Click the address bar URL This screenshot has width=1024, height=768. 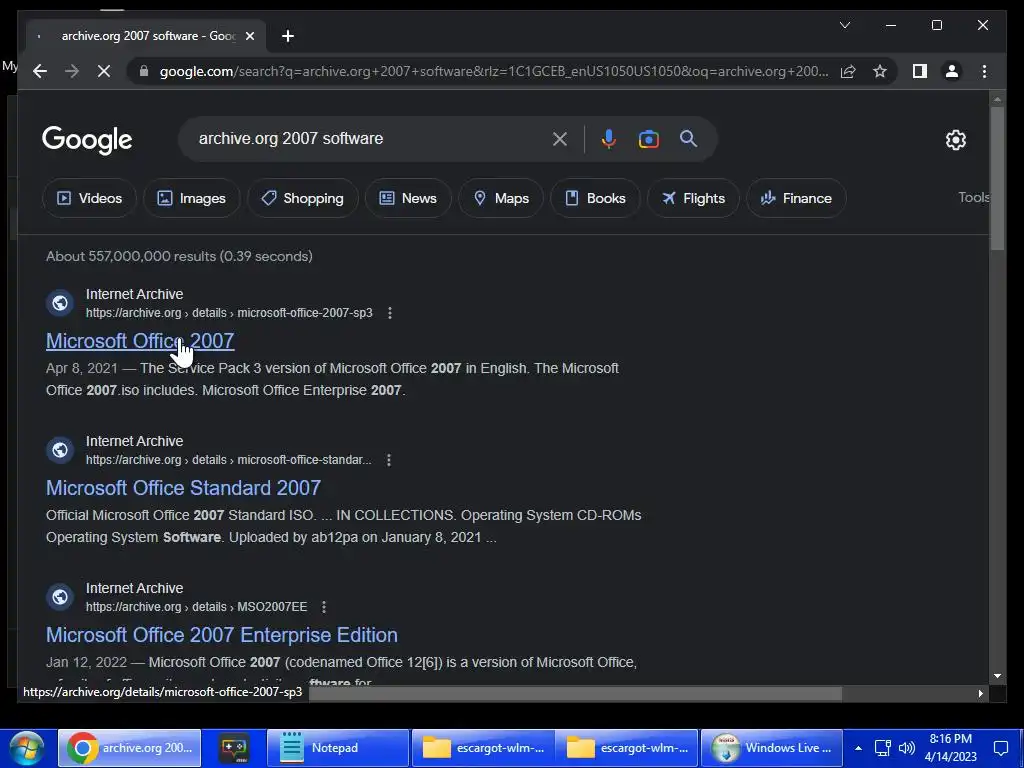click(494, 71)
